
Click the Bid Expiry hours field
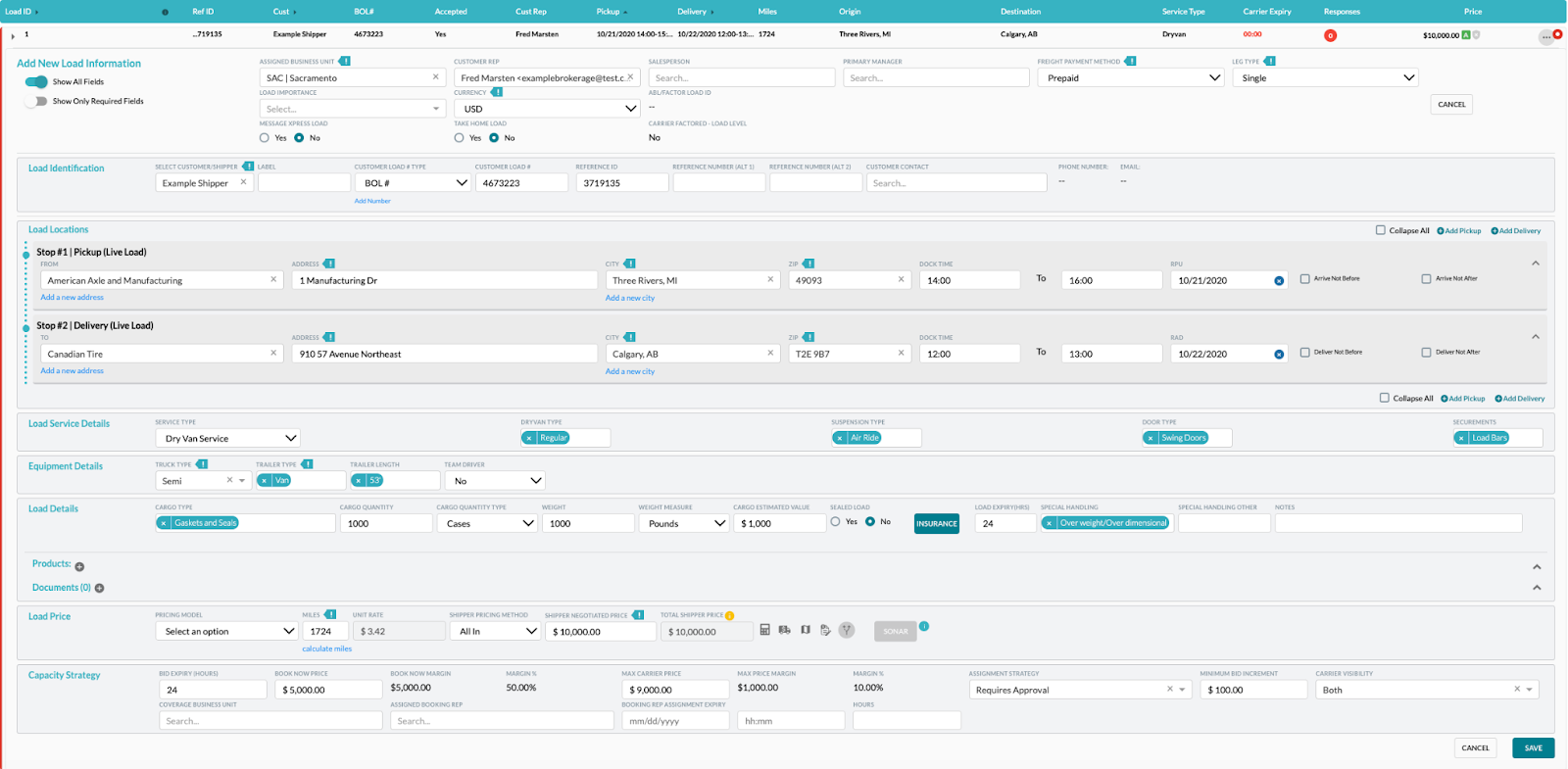click(x=213, y=690)
